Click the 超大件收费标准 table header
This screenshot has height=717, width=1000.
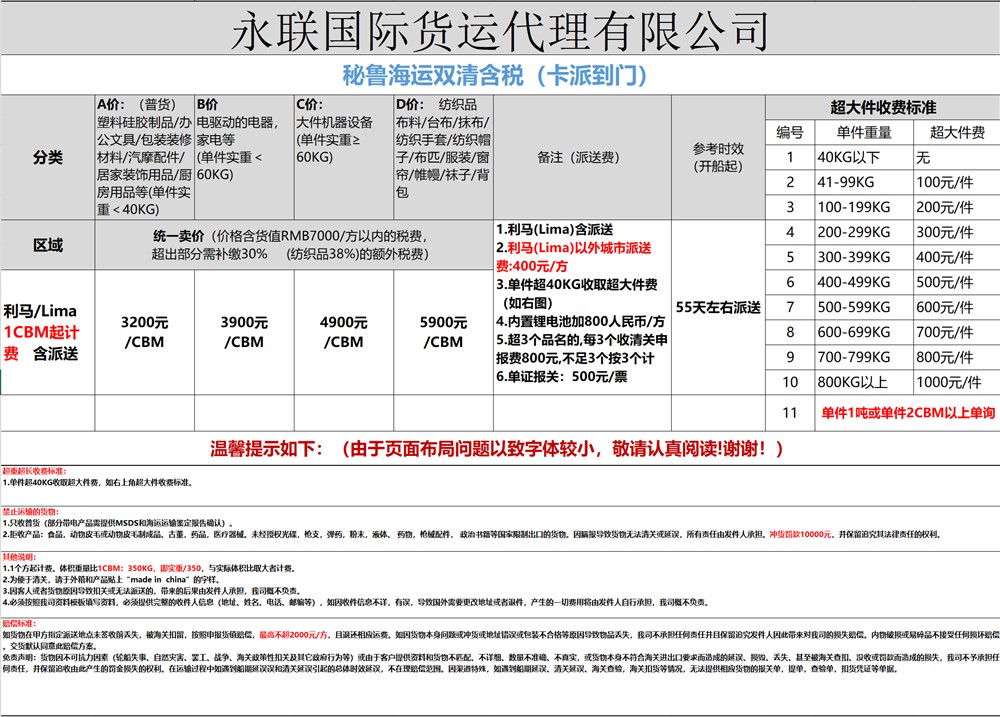[x=883, y=107]
